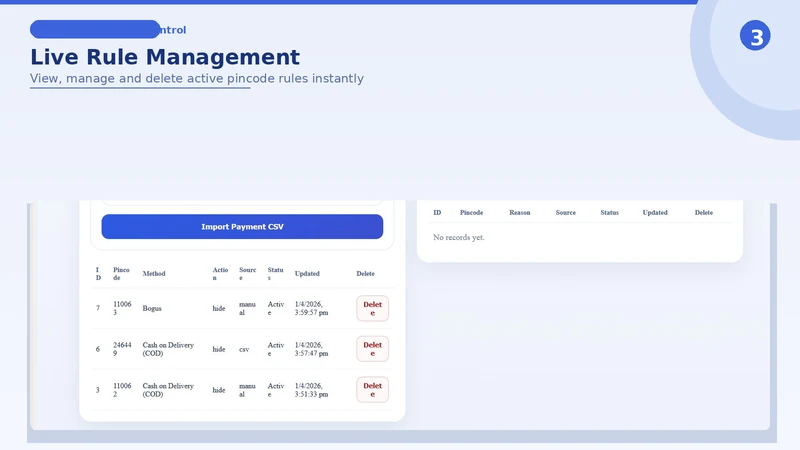The width and height of the screenshot is (800, 450).
Task: Select the pincode cell 110063
Action: click(122, 308)
